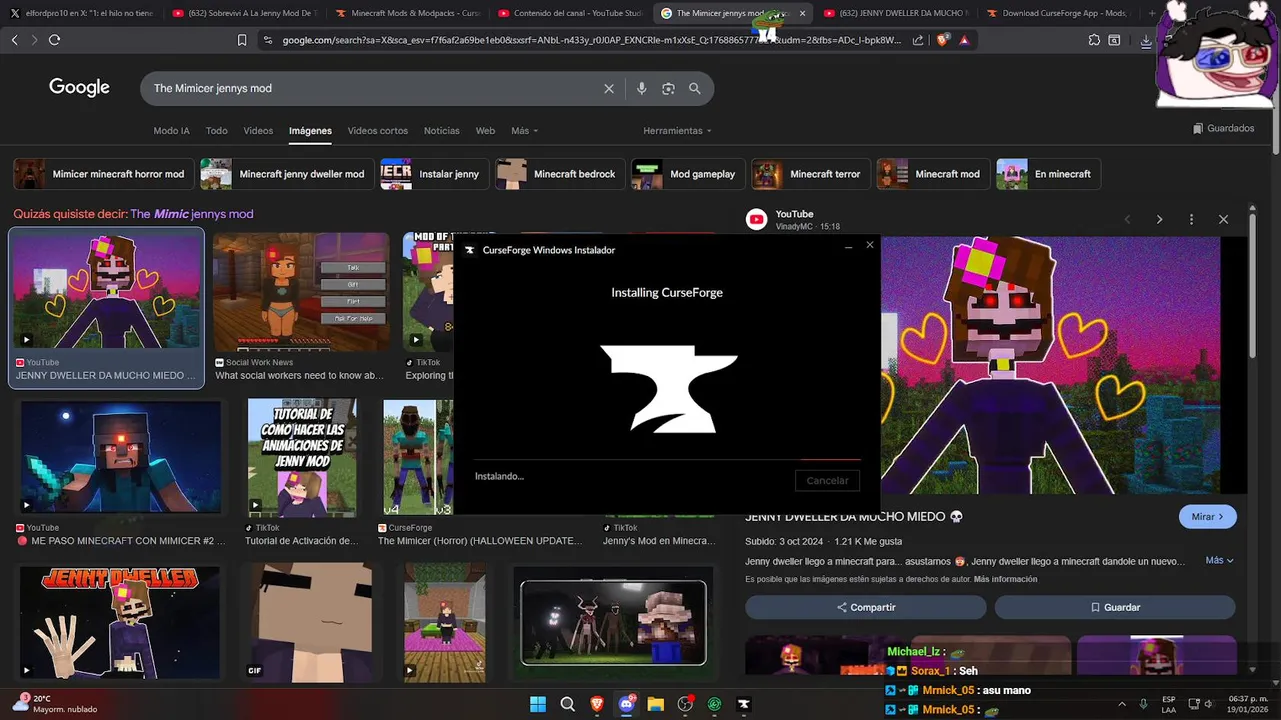Click the magnifying glass search button
Image resolution: width=1281 pixels, height=720 pixels.
coord(695,88)
